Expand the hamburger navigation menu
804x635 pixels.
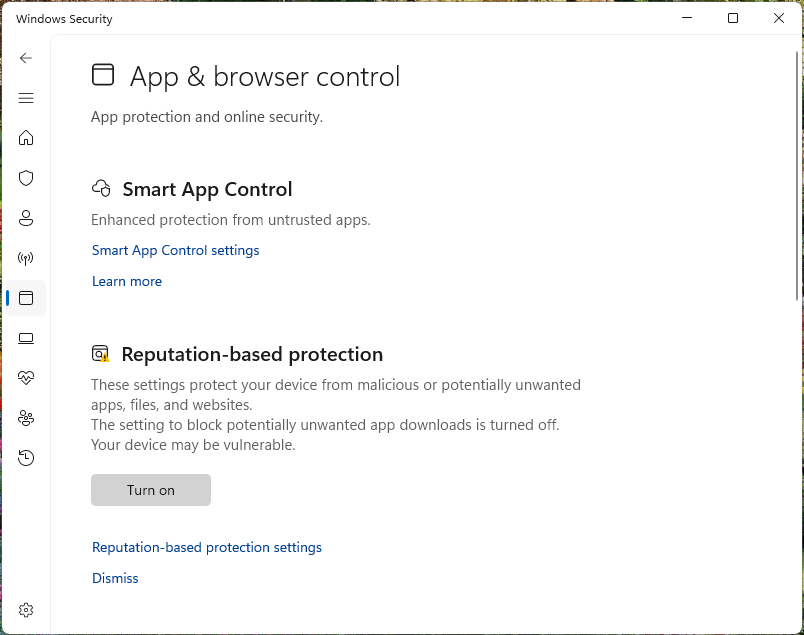click(x=26, y=98)
